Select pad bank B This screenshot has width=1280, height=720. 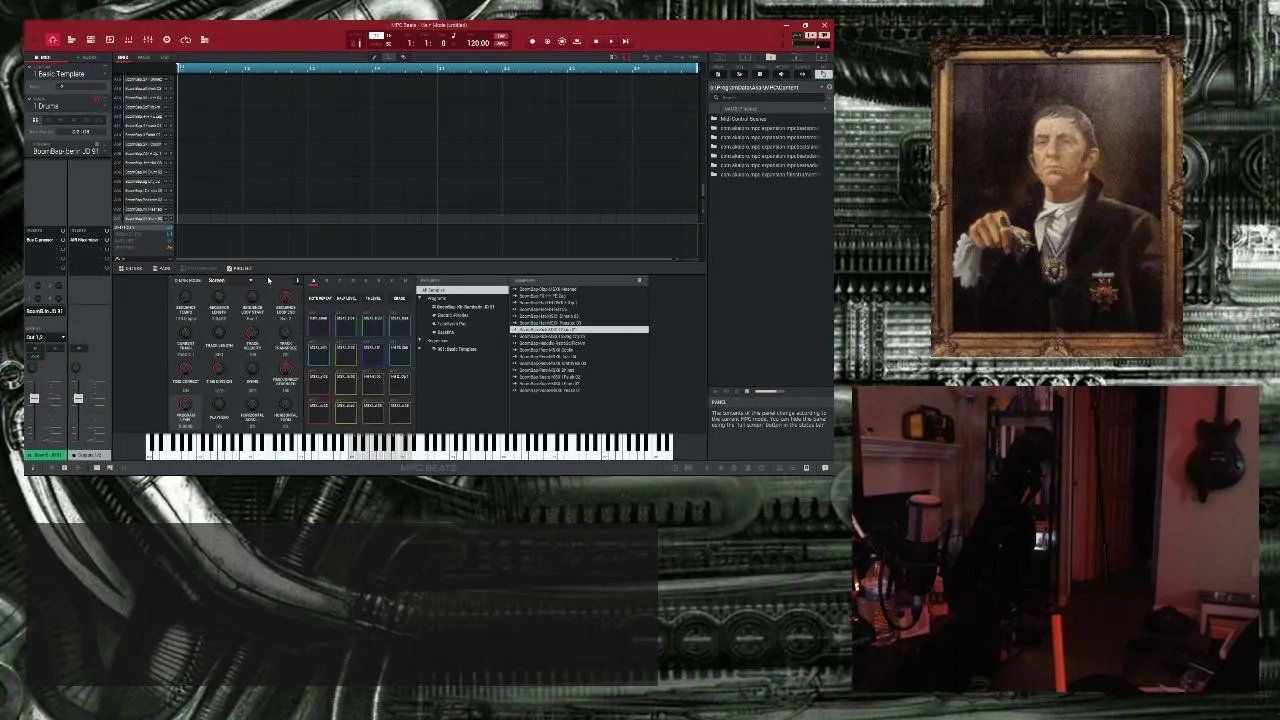pos(326,281)
